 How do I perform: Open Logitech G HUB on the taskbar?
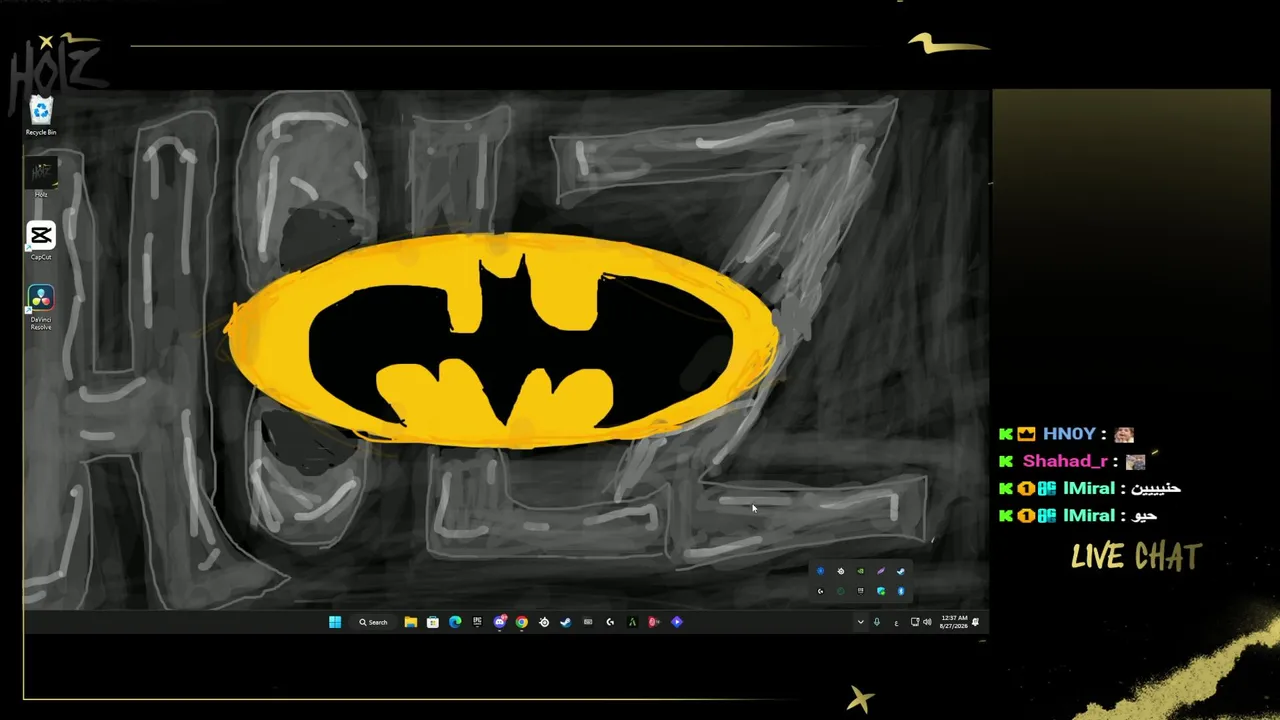point(610,622)
